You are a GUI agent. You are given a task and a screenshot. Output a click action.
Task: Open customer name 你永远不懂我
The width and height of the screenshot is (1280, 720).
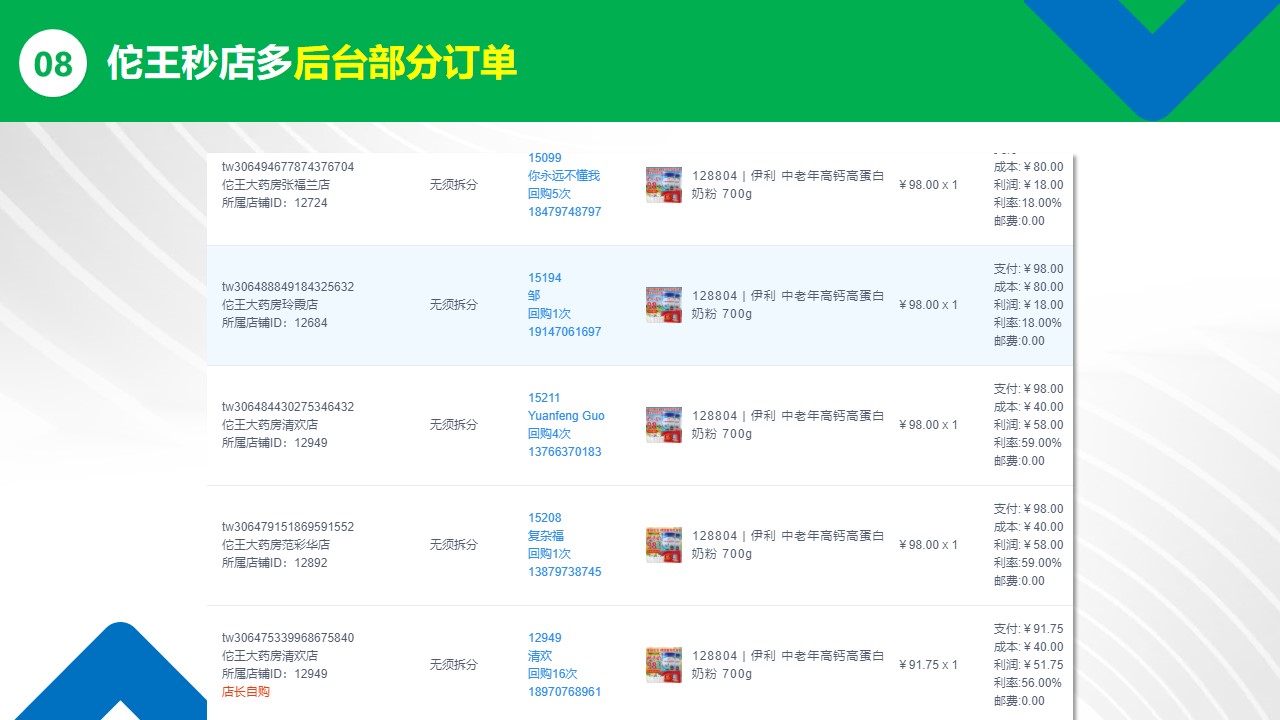(x=564, y=176)
